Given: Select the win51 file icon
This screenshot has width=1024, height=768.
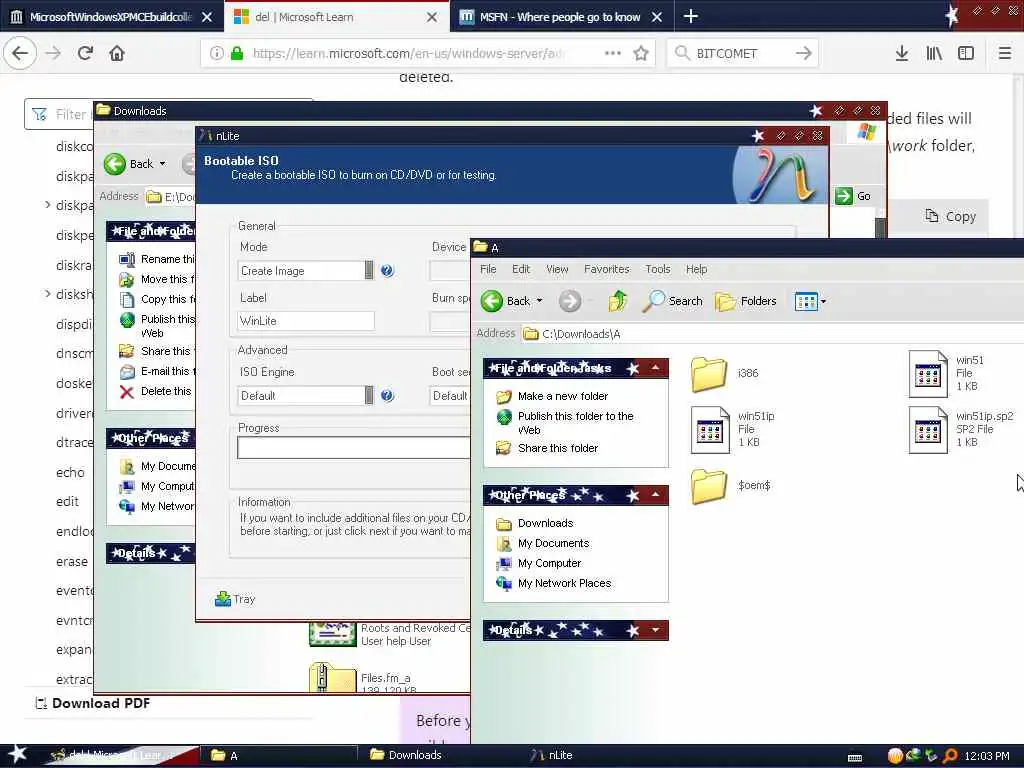Looking at the screenshot, I should [928, 374].
